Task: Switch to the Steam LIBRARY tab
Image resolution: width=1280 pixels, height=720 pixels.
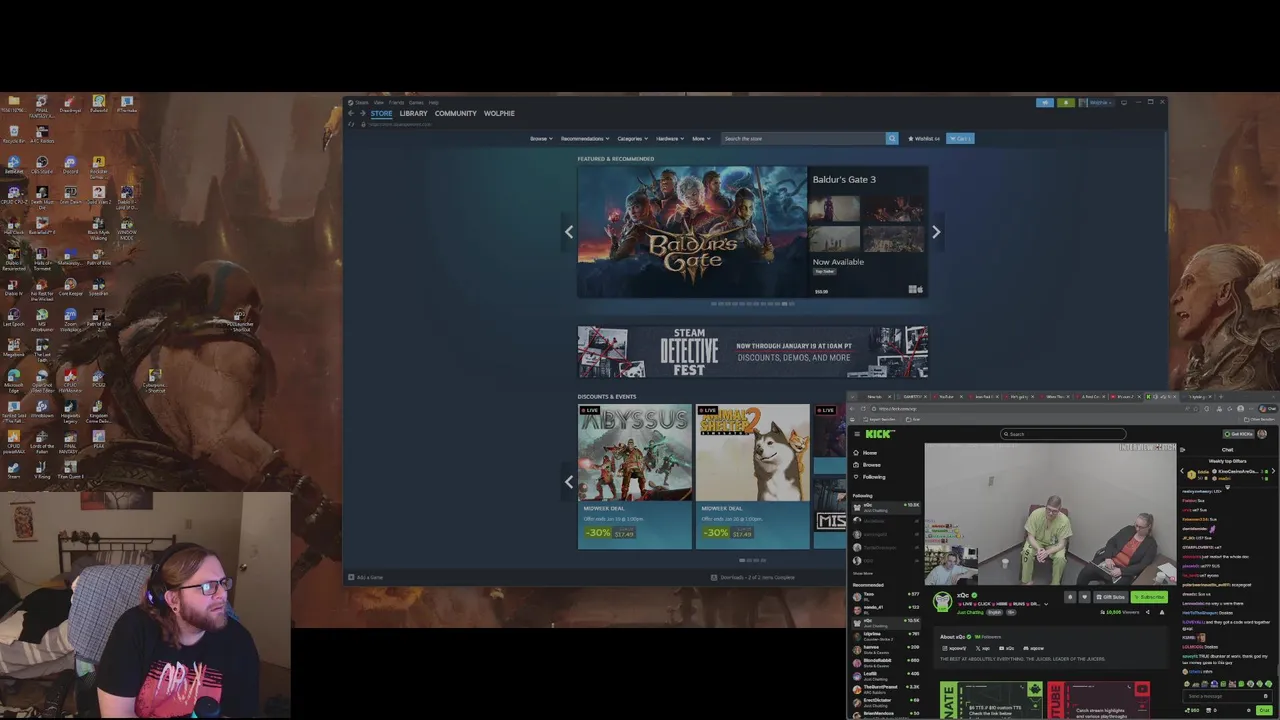Action: [413, 113]
